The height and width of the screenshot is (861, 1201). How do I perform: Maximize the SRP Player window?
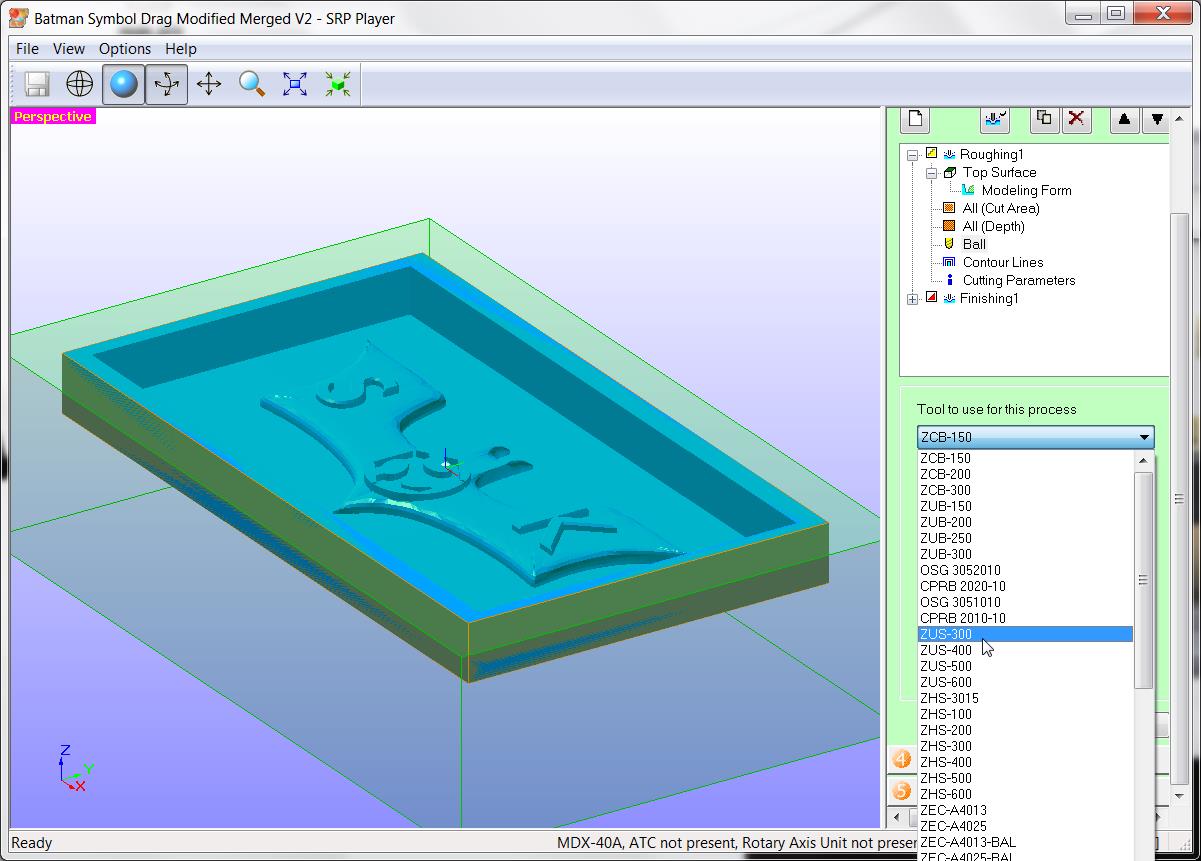pos(1116,14)
